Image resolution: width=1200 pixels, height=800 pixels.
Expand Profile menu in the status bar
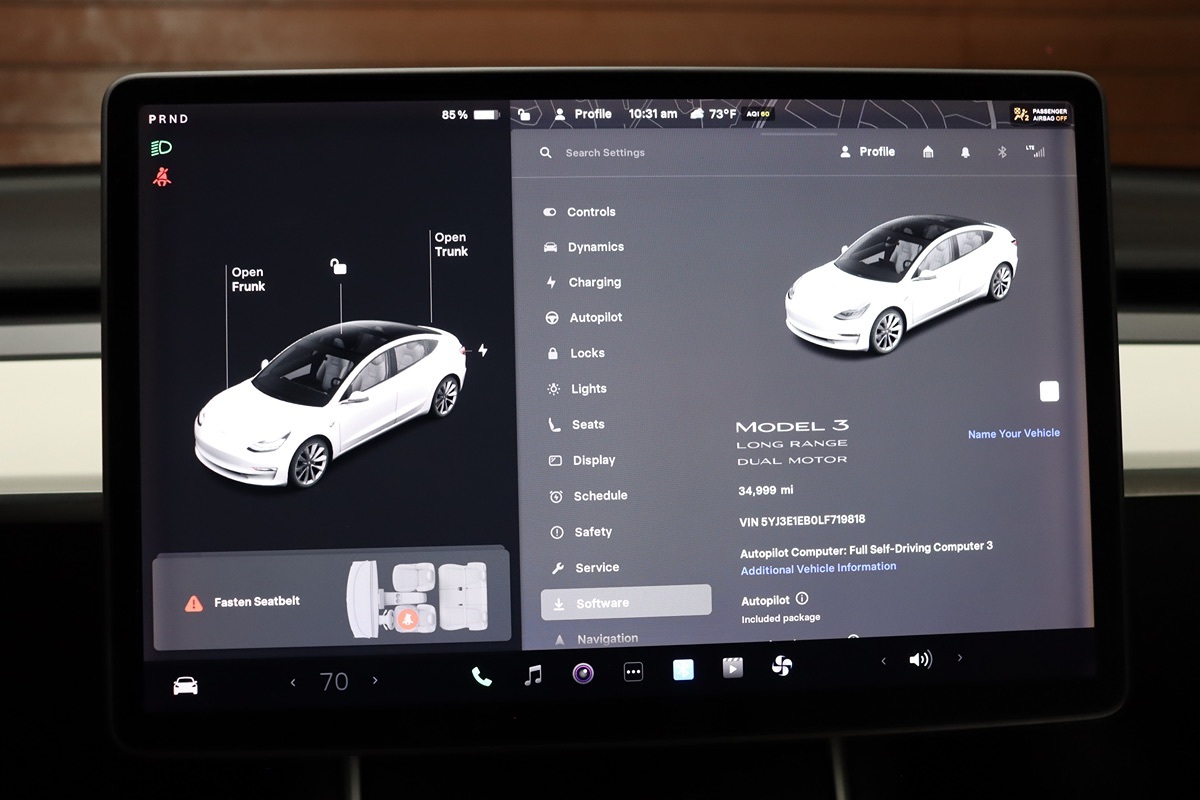coord(584,114)
